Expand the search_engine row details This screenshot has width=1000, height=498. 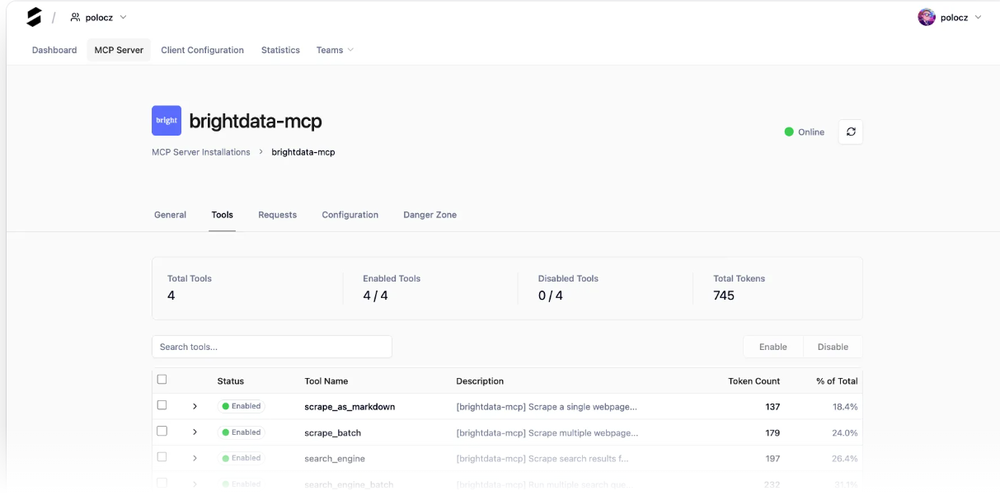195,458
